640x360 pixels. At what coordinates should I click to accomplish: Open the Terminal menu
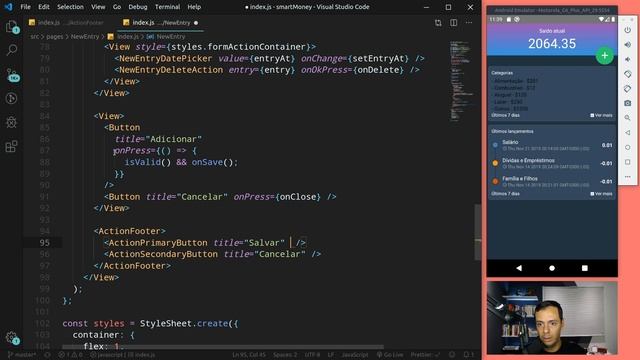coord(167,7)
